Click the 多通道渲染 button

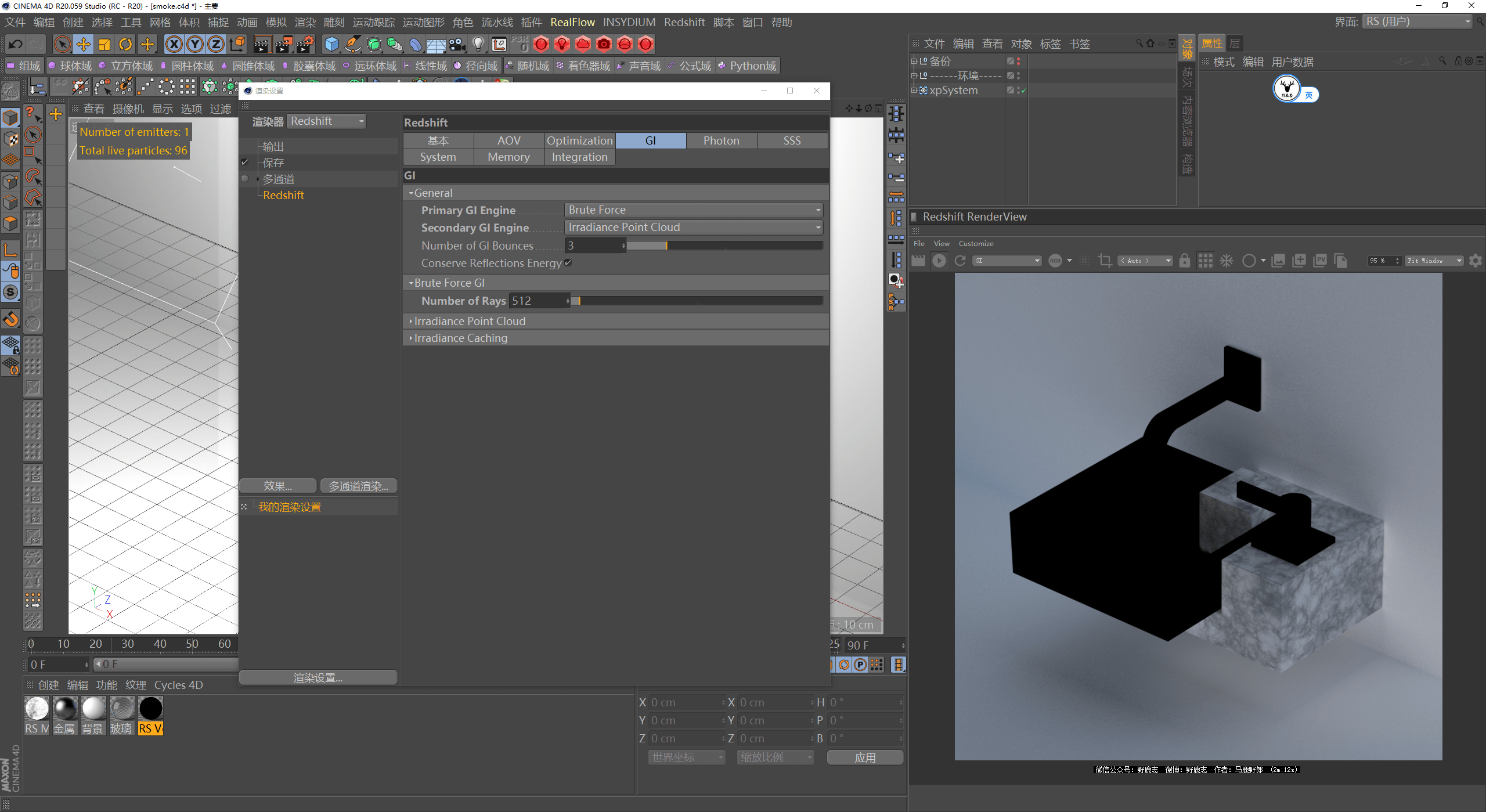point(357,486)
